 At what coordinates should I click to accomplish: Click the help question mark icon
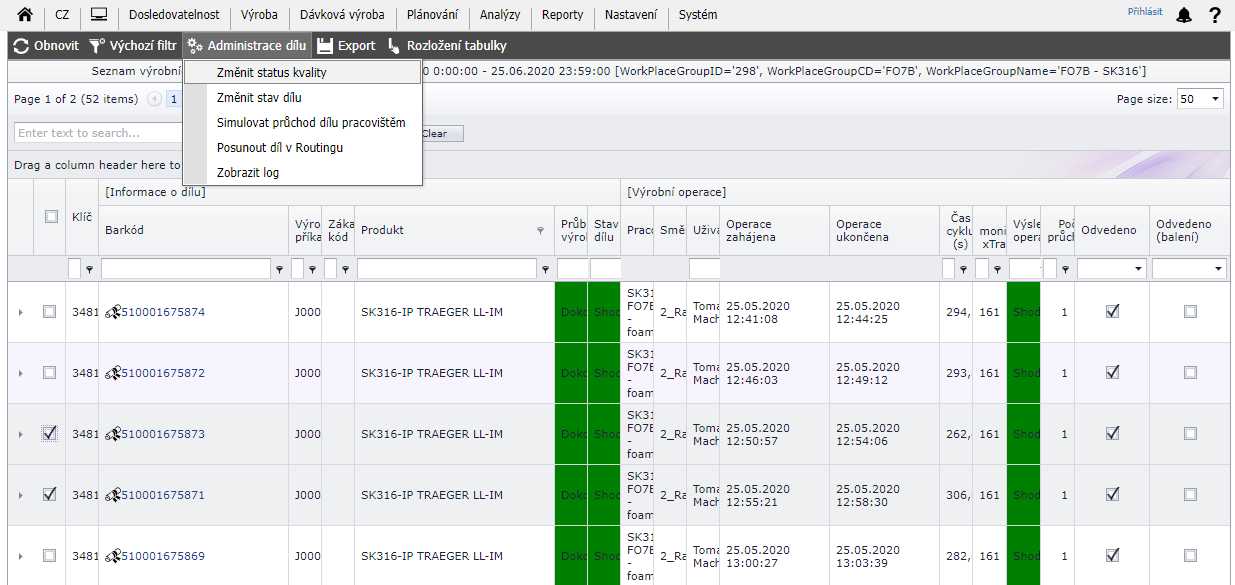tap(1215, 15)
